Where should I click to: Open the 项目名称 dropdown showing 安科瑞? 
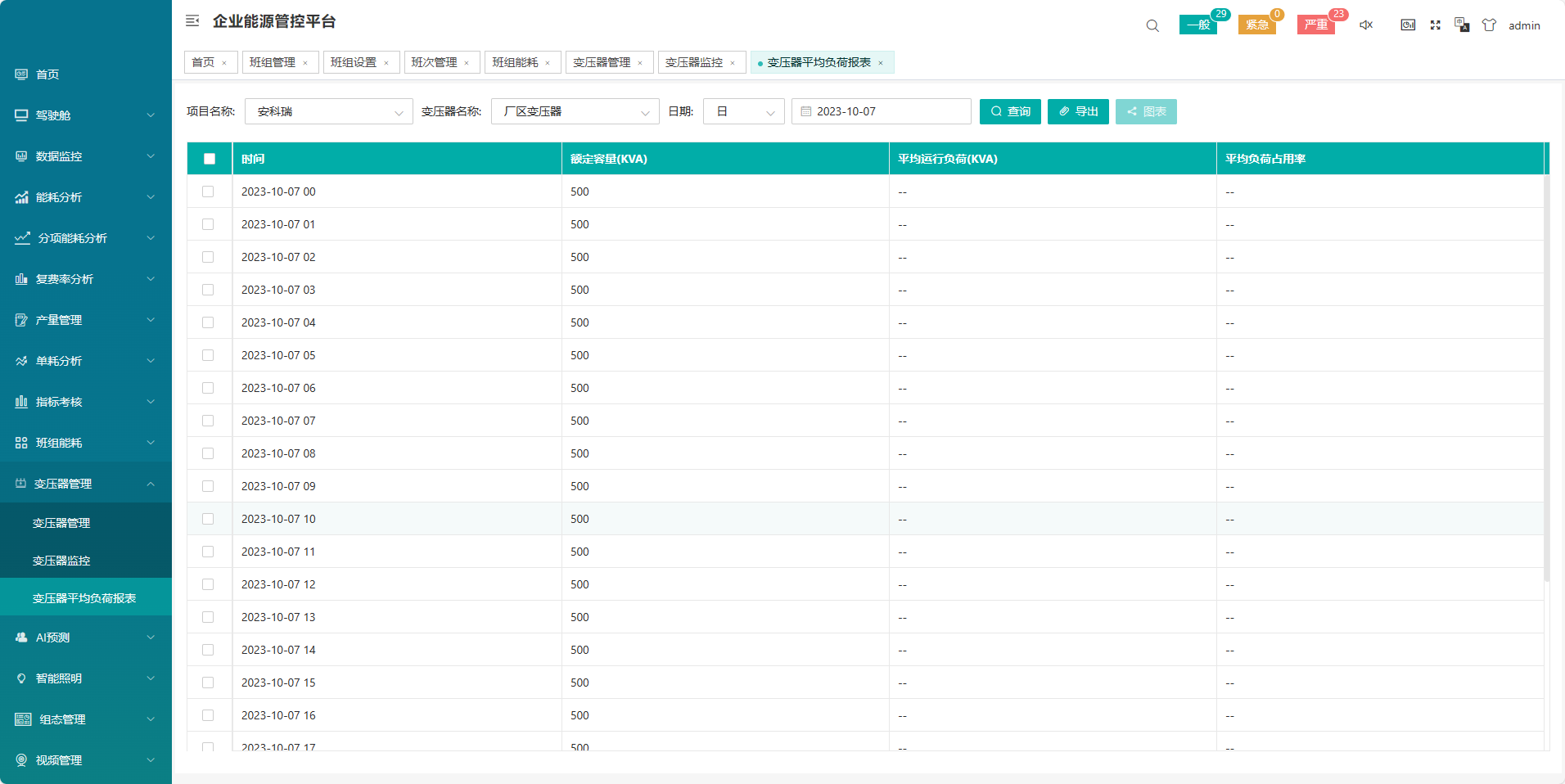328,111
